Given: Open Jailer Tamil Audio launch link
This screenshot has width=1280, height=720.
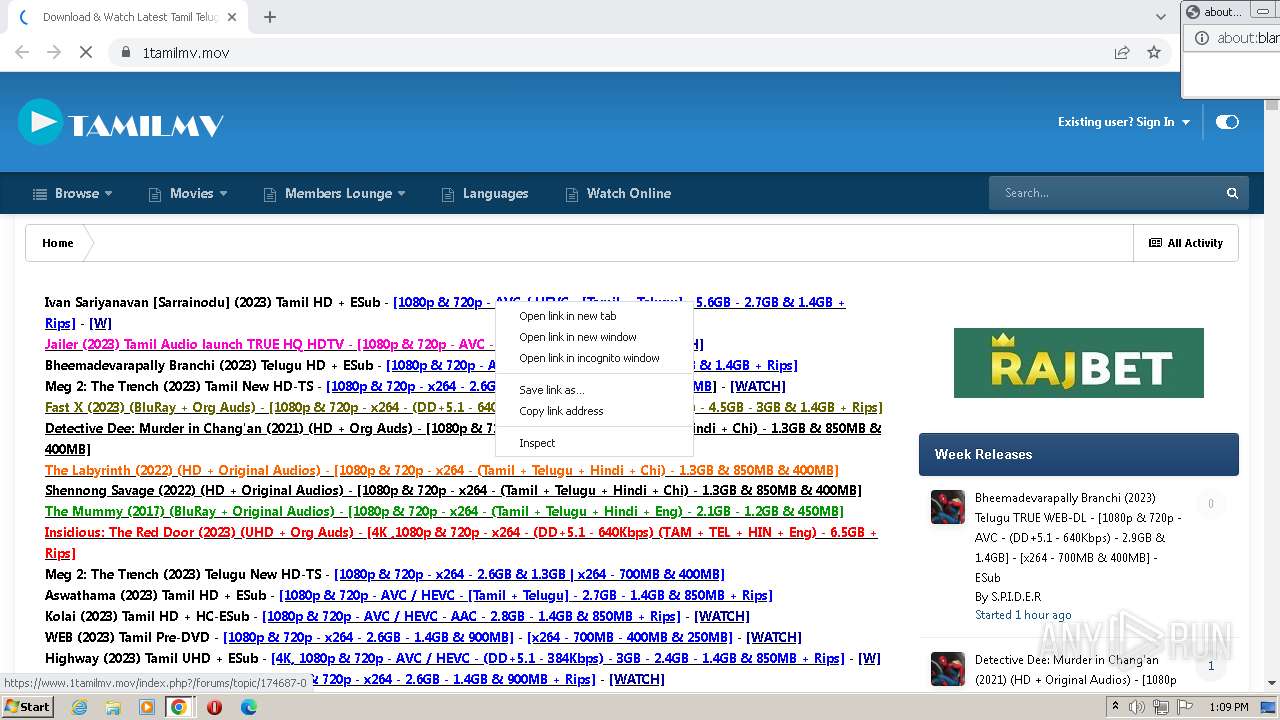Looking at the screenshot, I should click(x=270, y=344).
